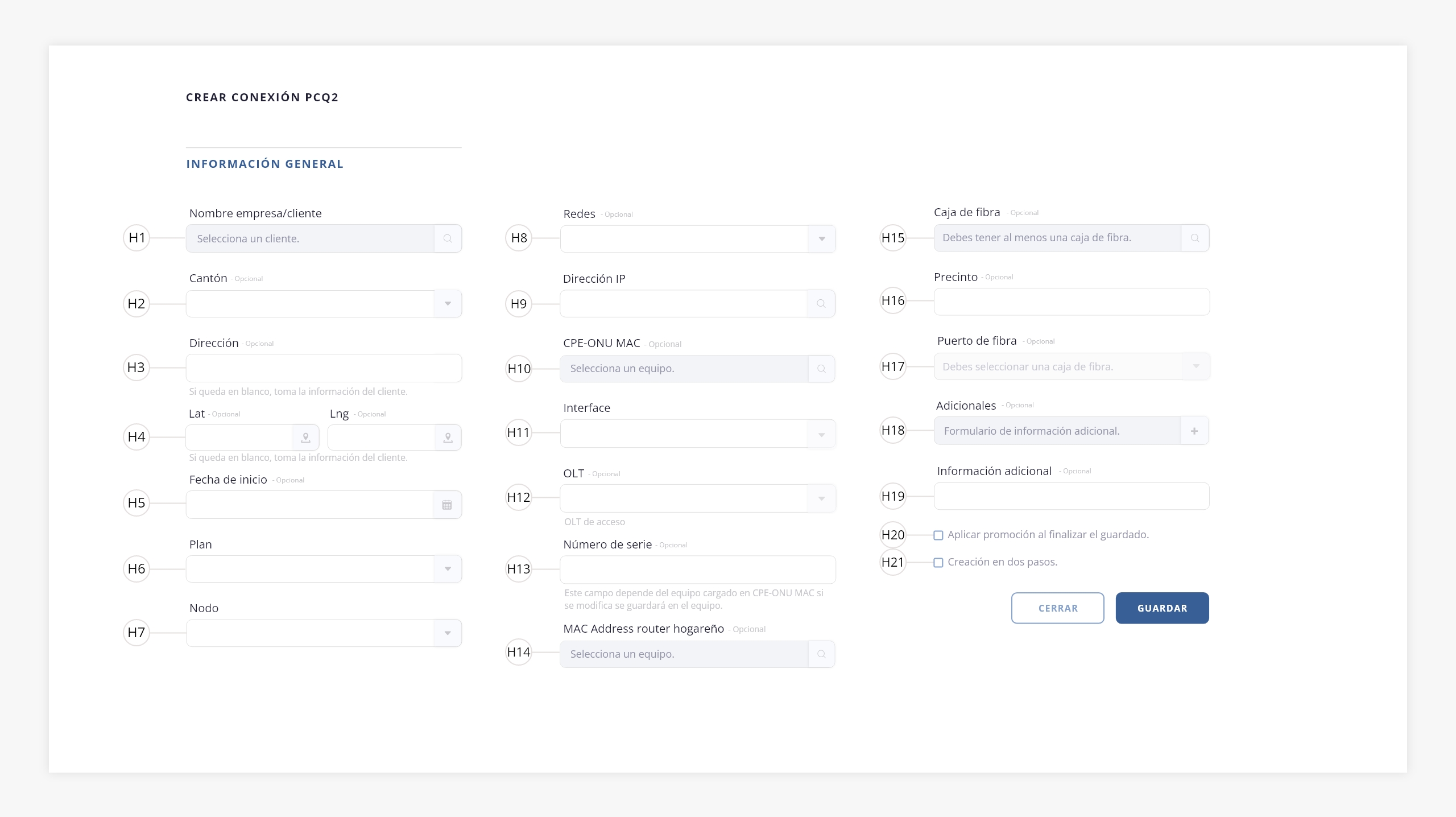This screenshot has height=817, width=1456.
Task: Click the CPE-ONU MAC search icon
Action: tap(821, 369)
